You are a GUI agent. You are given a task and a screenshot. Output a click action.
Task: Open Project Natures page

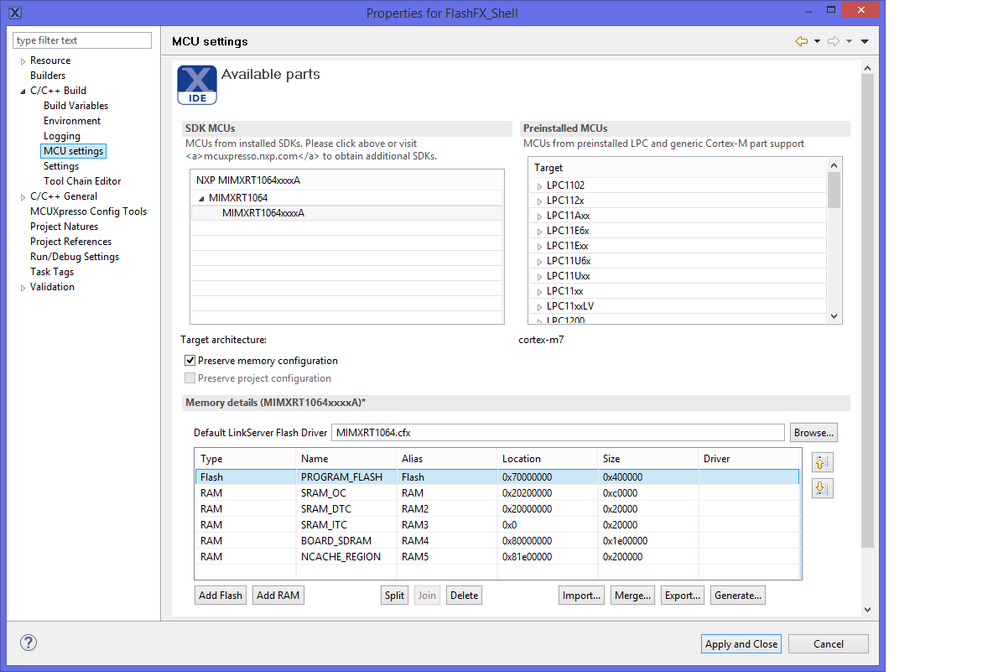64,227
